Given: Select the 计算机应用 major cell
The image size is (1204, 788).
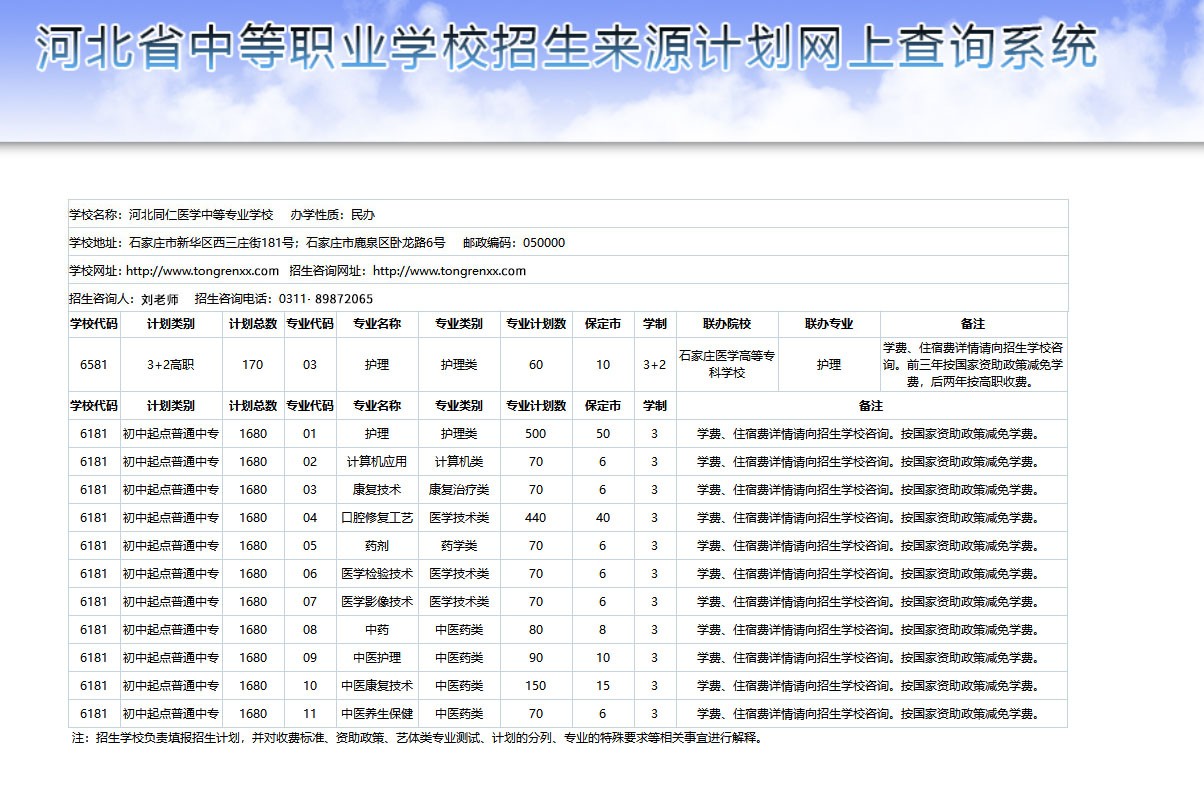Looking at the screenshot, I should (x=377, y=462).
